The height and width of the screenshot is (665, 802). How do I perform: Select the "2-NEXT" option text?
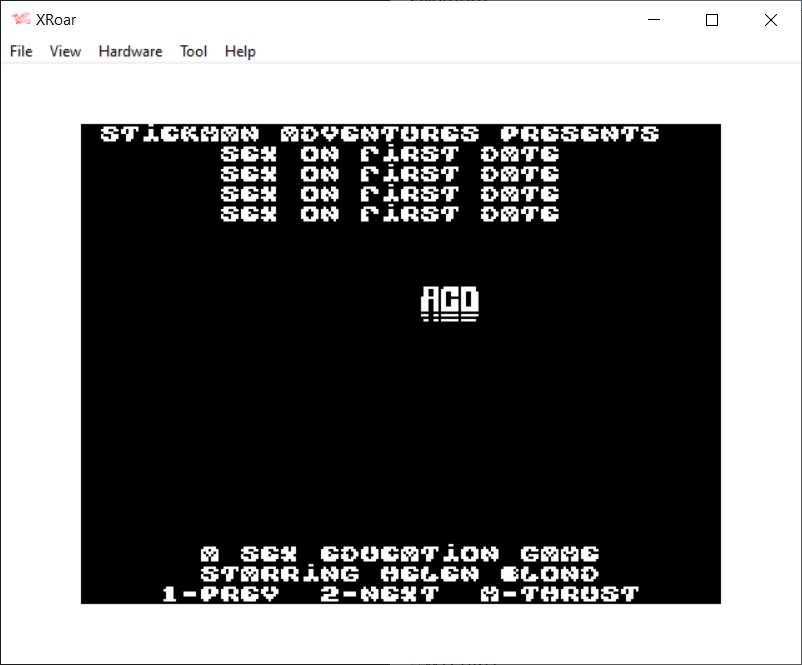pyautogui.click(x=379, y=594)
